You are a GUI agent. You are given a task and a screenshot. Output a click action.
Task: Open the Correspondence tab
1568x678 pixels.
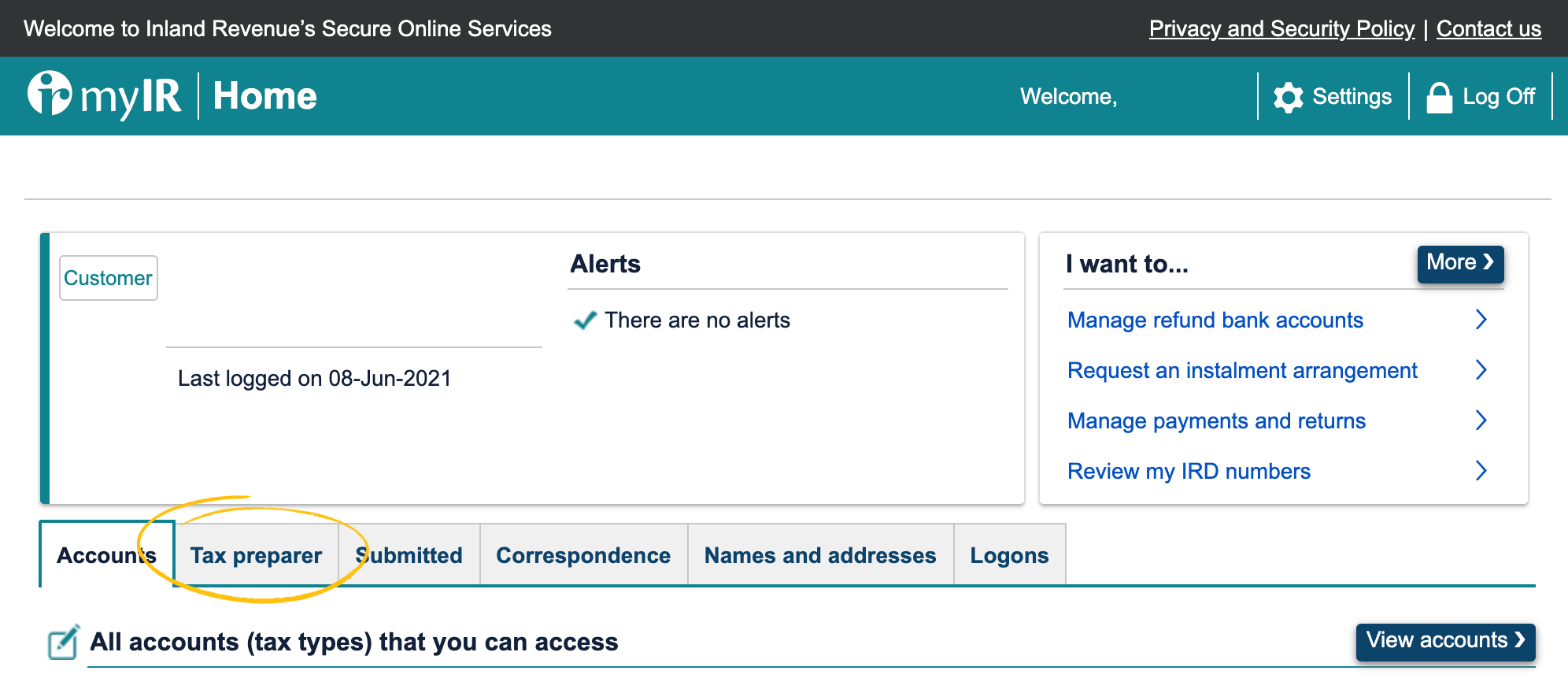[x=584, y=555]
